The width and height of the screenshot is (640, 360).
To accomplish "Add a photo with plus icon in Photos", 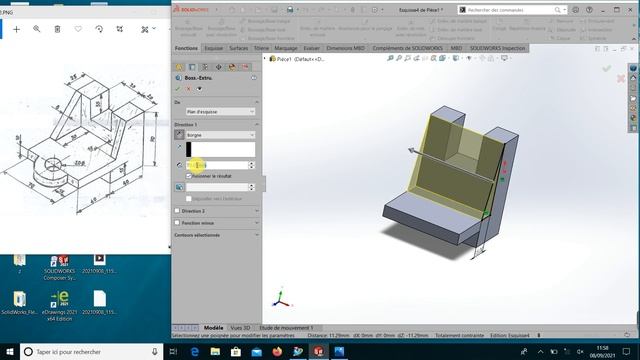I will click(16, 29).
